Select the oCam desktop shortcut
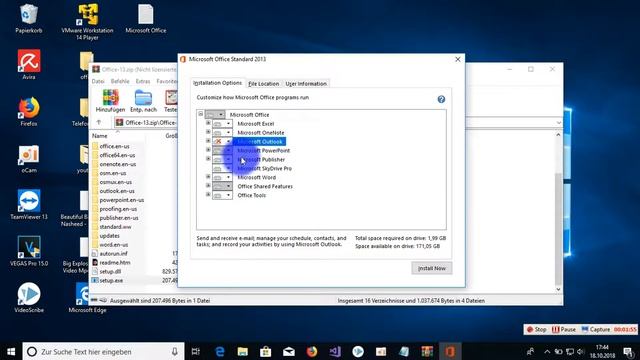 click(x=29, y=158)
